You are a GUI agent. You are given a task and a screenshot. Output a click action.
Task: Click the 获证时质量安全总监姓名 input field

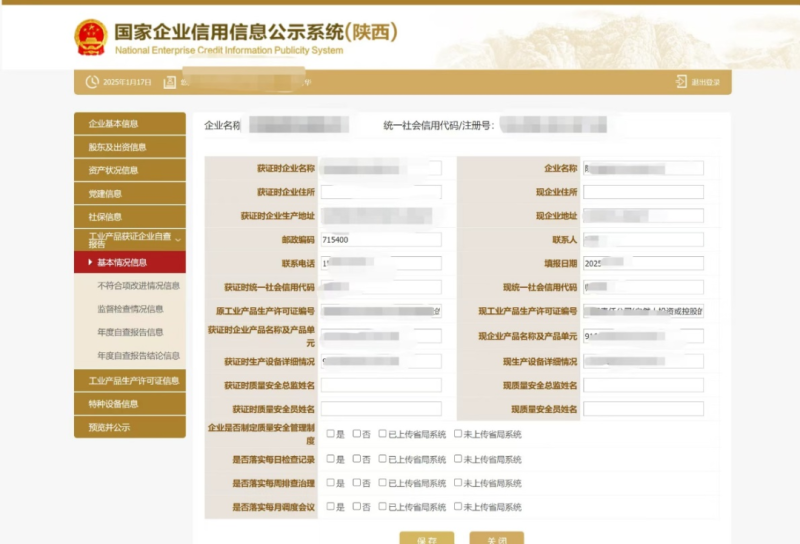pyautogui.click(x=381, y=385)
